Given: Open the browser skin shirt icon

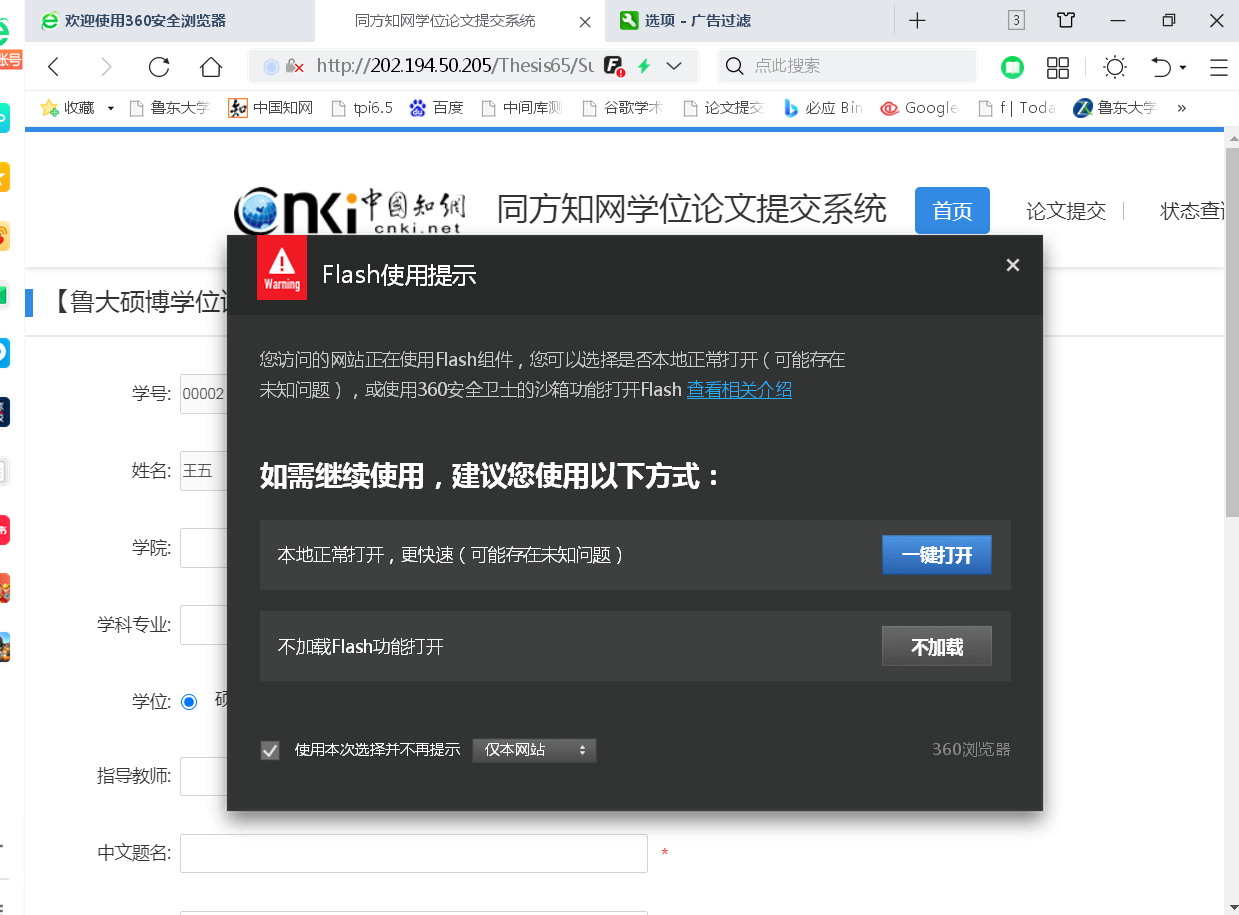Looking at the screenshot, I should 1066,20.
